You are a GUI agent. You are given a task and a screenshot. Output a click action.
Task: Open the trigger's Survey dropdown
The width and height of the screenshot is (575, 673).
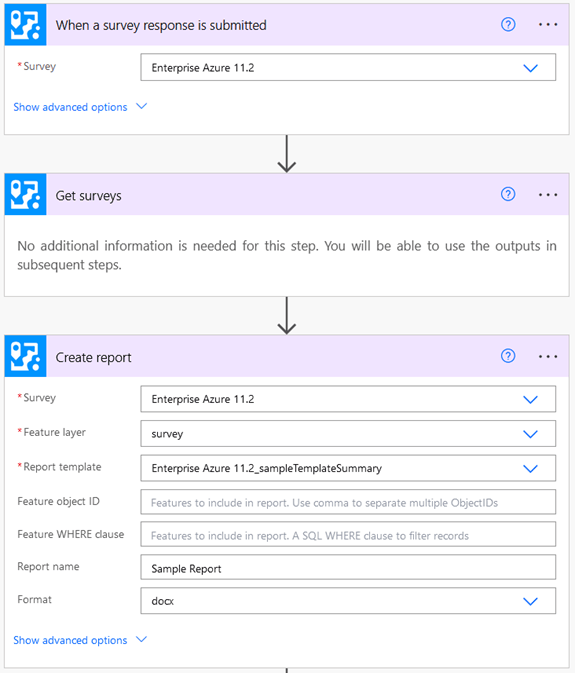tap(348, 67)
